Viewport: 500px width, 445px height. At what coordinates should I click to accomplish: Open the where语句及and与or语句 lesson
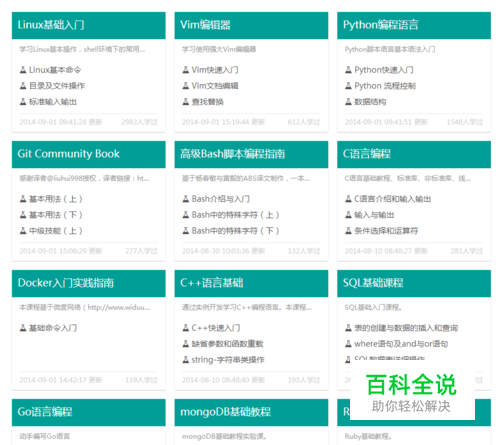pos(401,344)
